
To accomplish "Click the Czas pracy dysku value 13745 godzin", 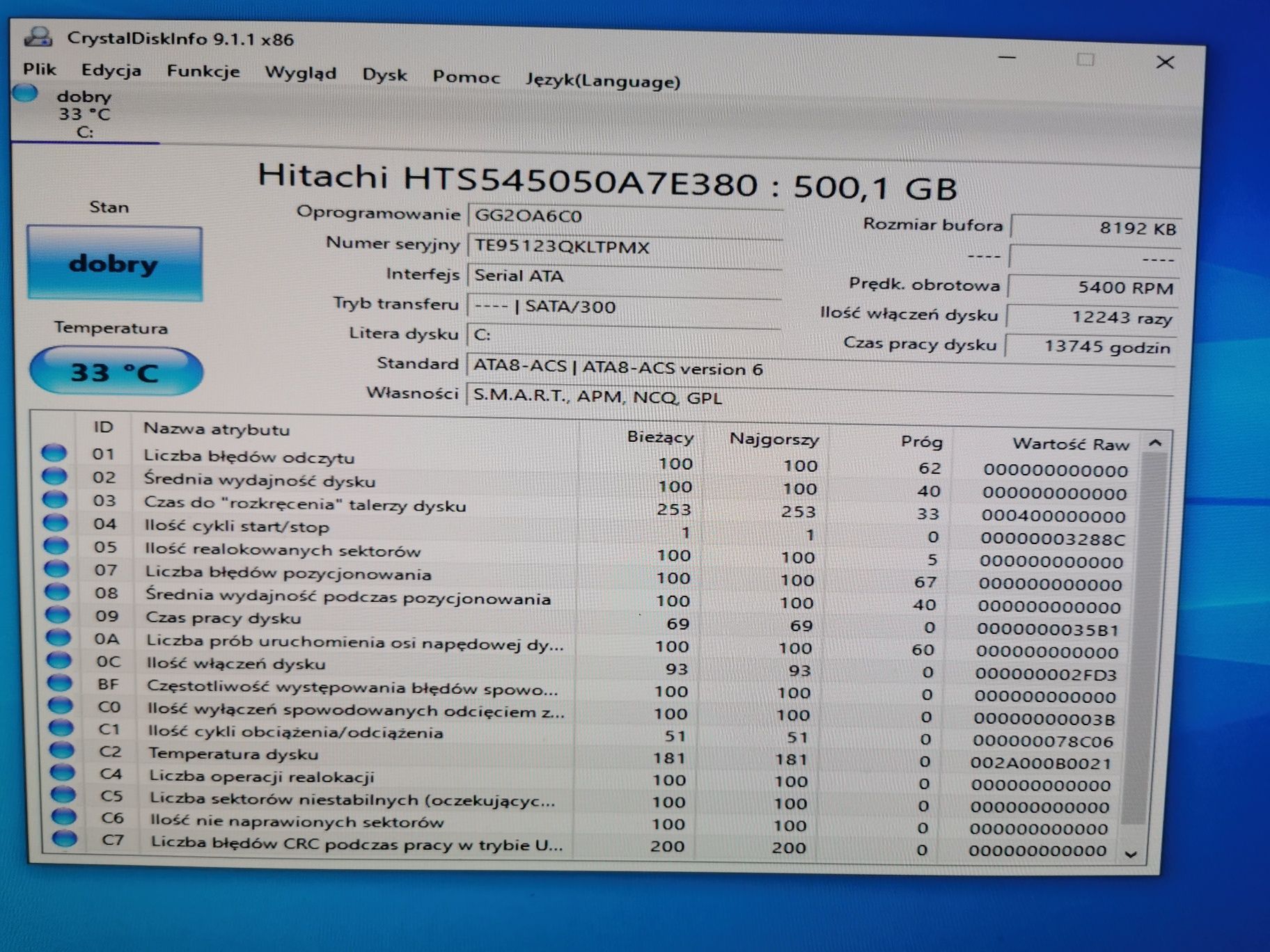I will (x=1090, y=347).
